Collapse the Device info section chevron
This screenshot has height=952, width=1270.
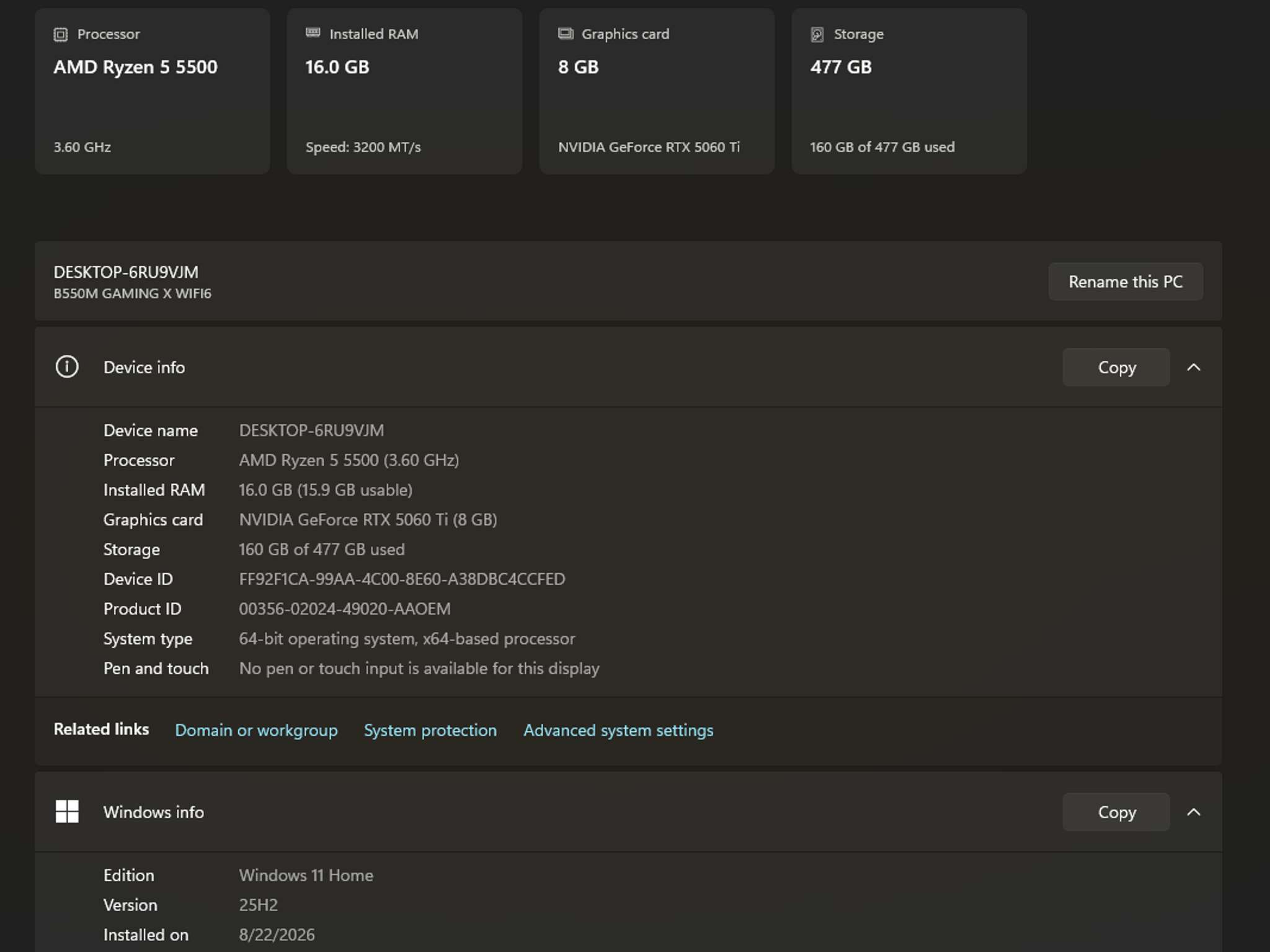click(x=1194, y=367)
